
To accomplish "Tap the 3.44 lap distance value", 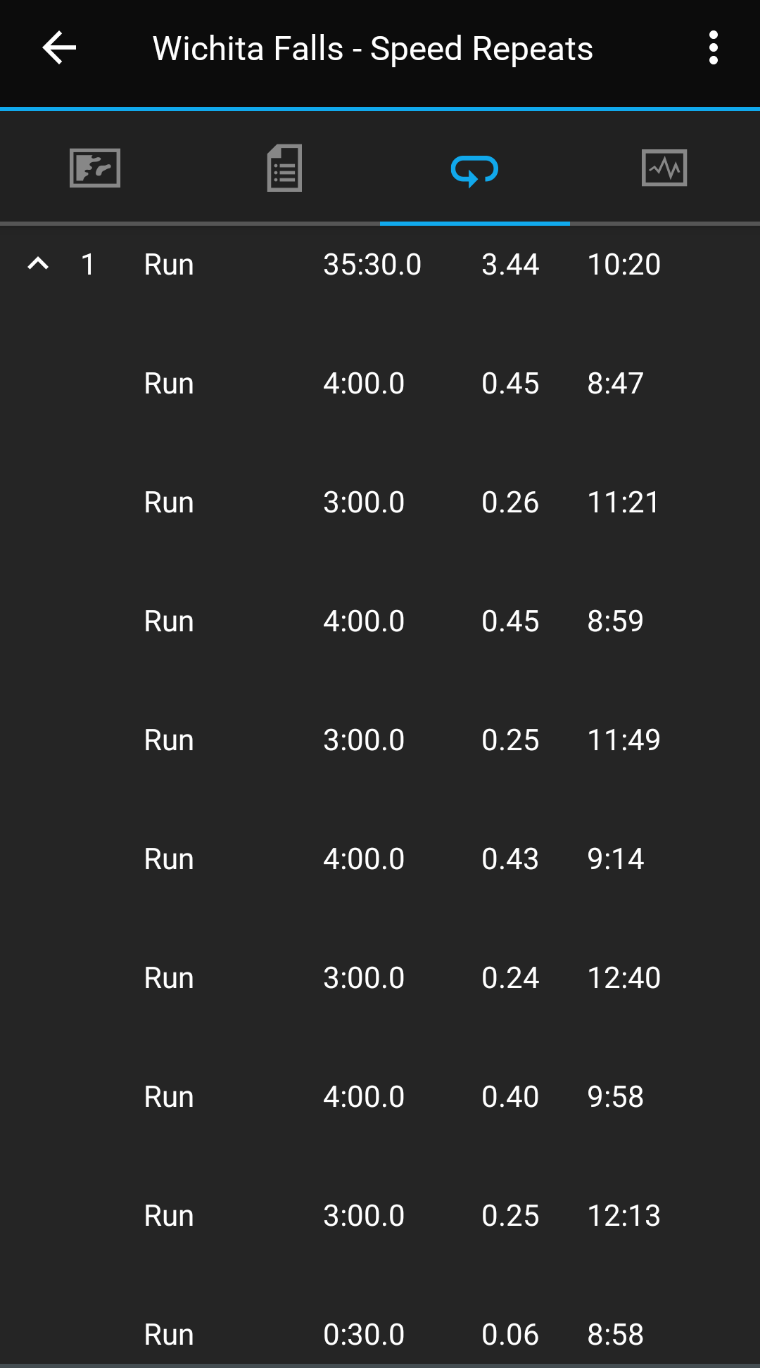I will coord(510,265).
